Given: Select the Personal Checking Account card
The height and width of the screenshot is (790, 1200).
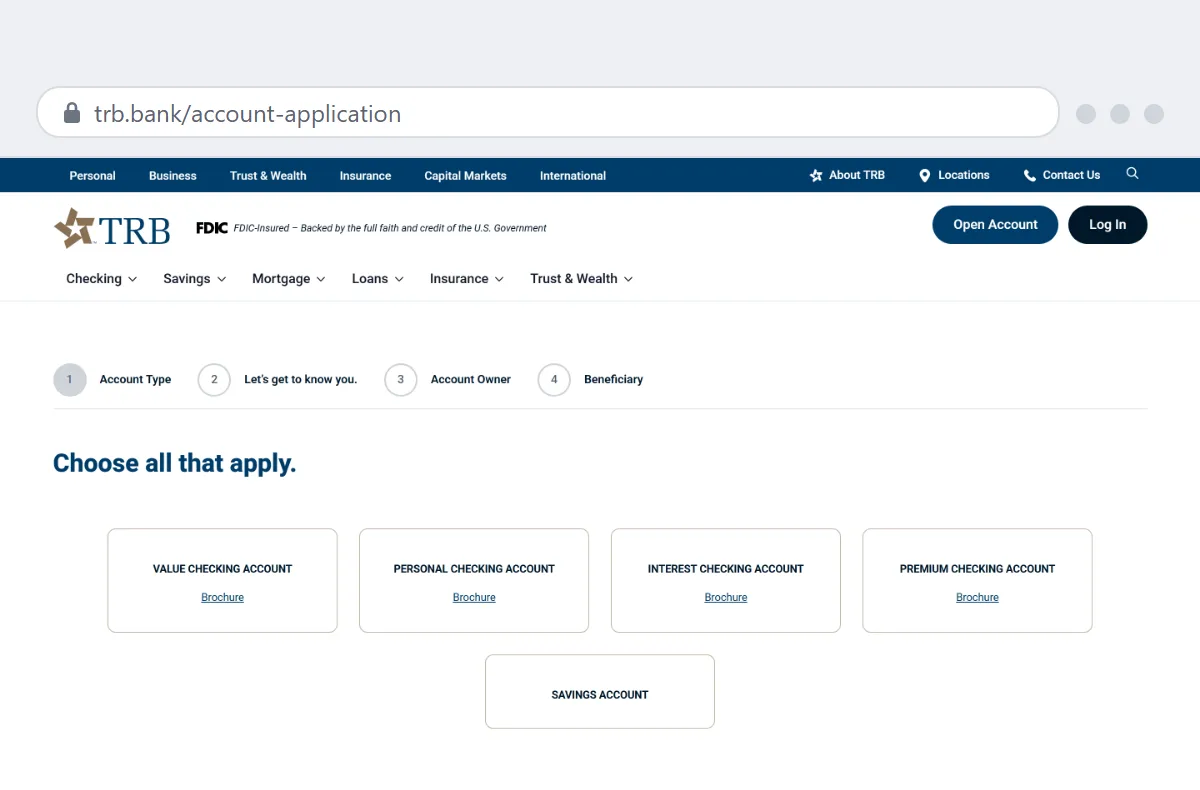Looking at the screenshot, I should point(474,580).
